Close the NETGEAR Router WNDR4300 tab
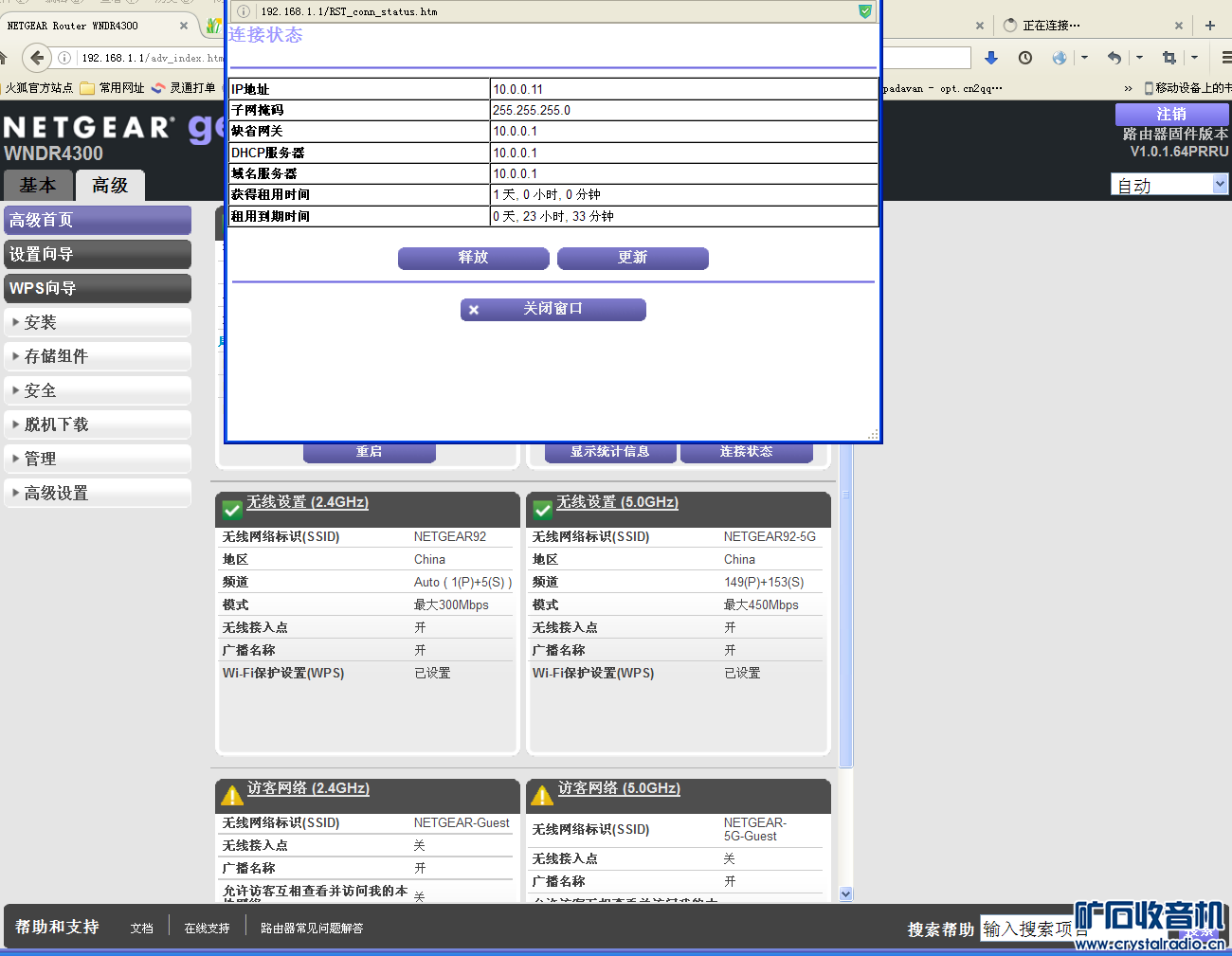The image size is (1232, 956). click(184, 26)
